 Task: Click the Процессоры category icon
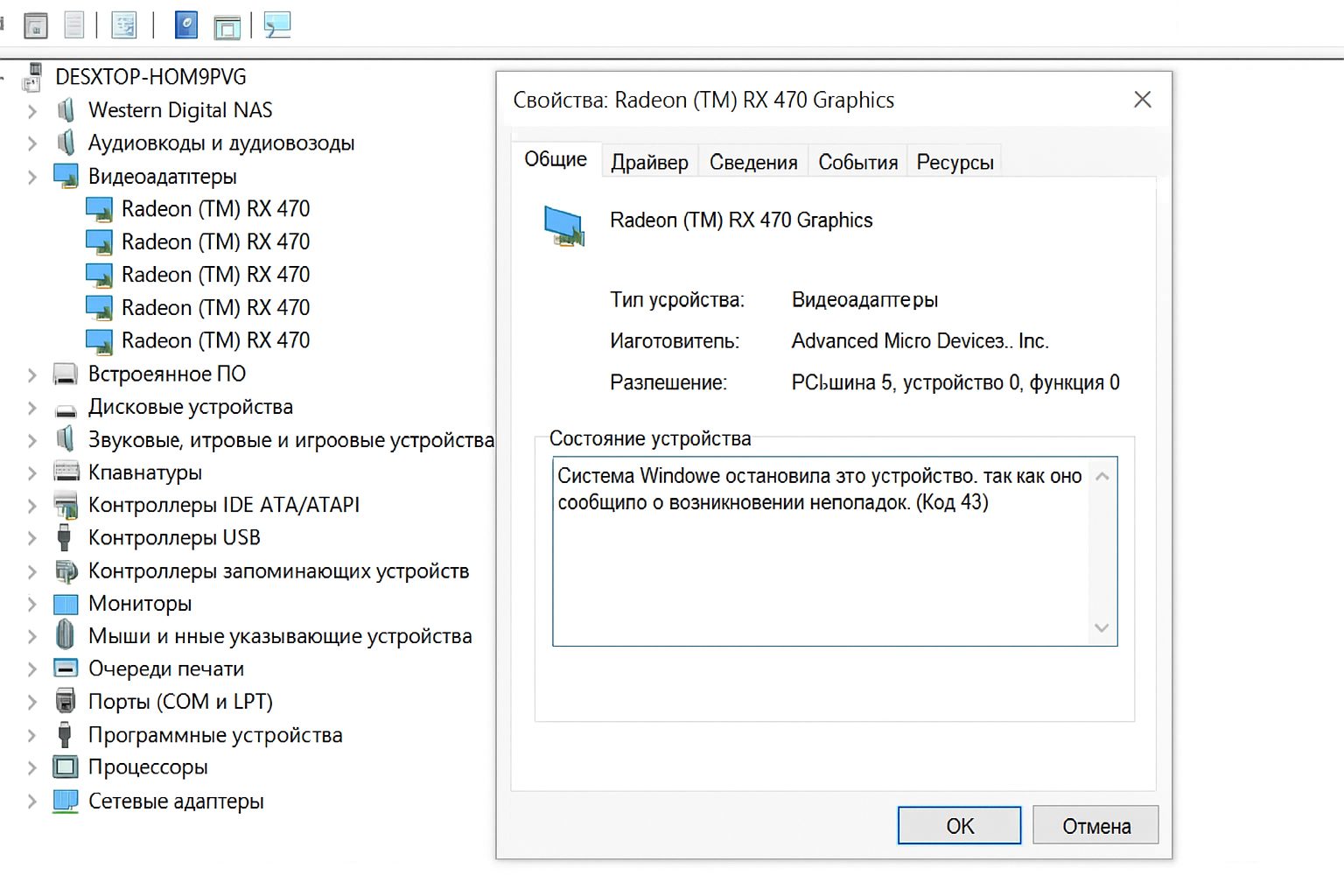coord(66,767)
